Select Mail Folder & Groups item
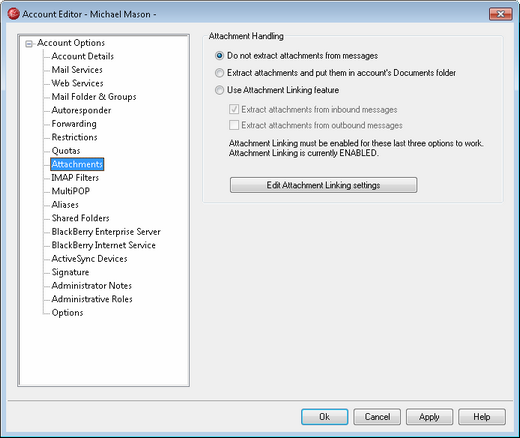 pyautogui.click(x=94, y=97)
